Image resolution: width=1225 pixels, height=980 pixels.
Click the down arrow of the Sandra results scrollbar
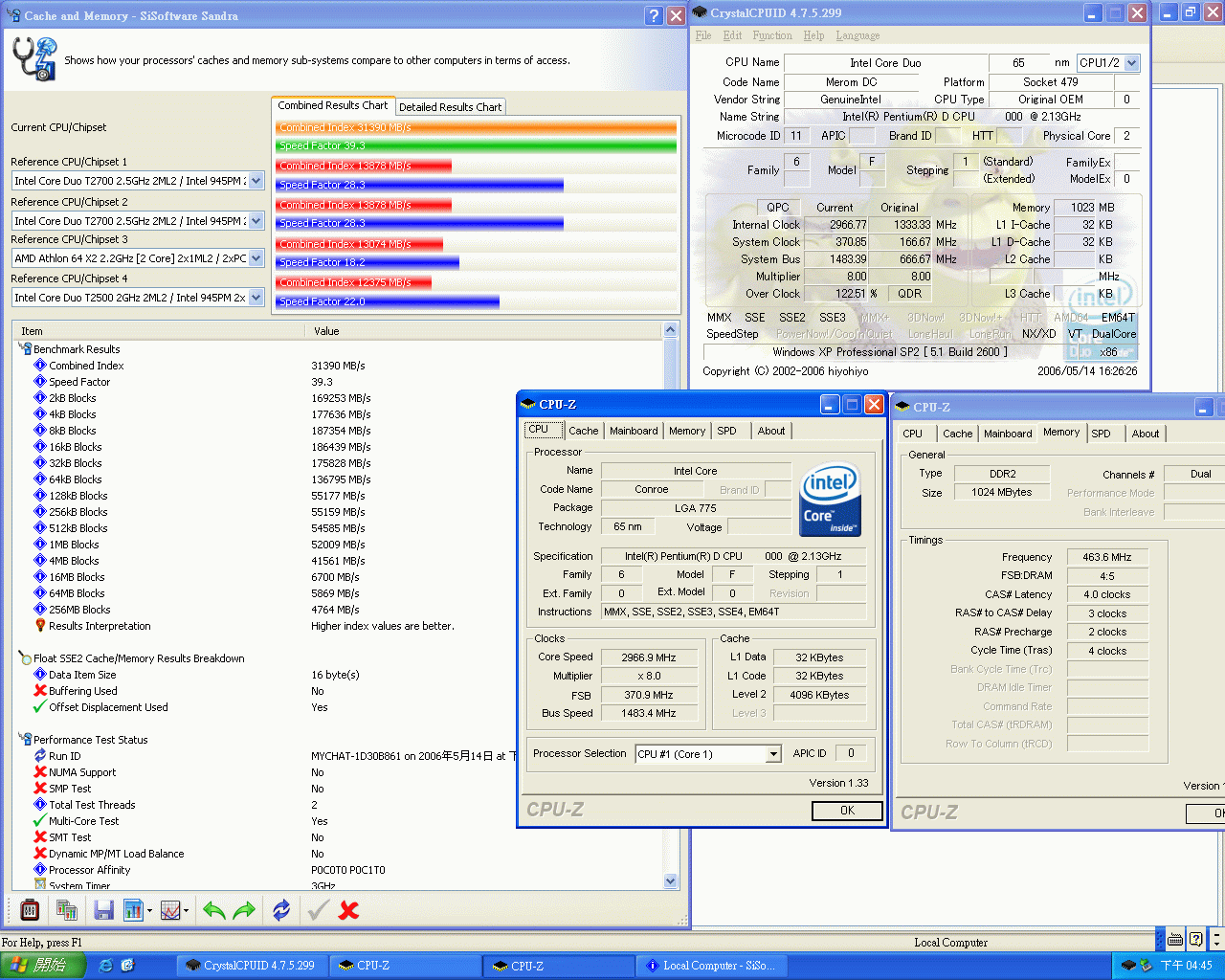tap(670, 881)
